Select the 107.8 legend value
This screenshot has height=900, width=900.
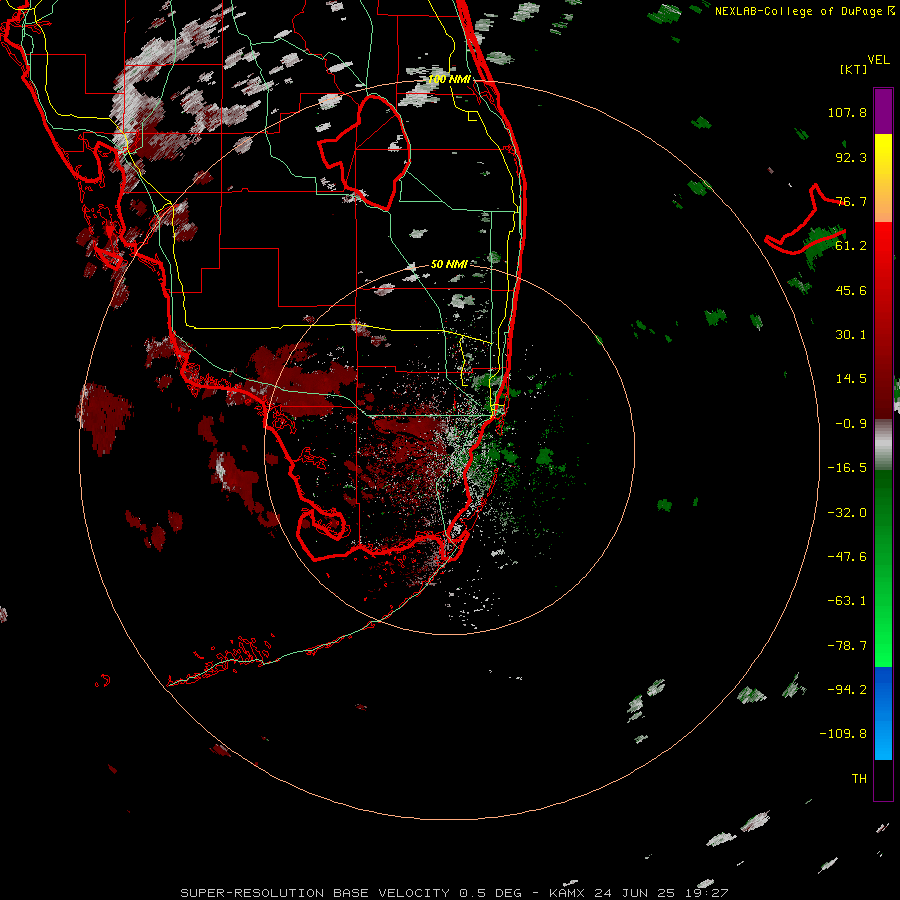click(x=847, y=112)
